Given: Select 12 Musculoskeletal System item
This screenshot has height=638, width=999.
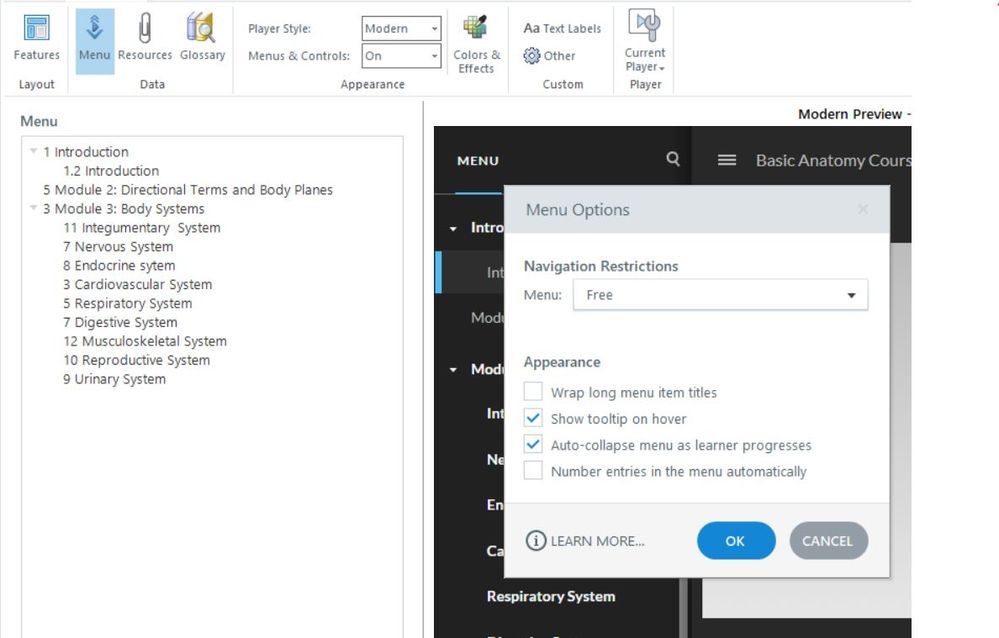Looking at the screenshot, I should 145,341.
